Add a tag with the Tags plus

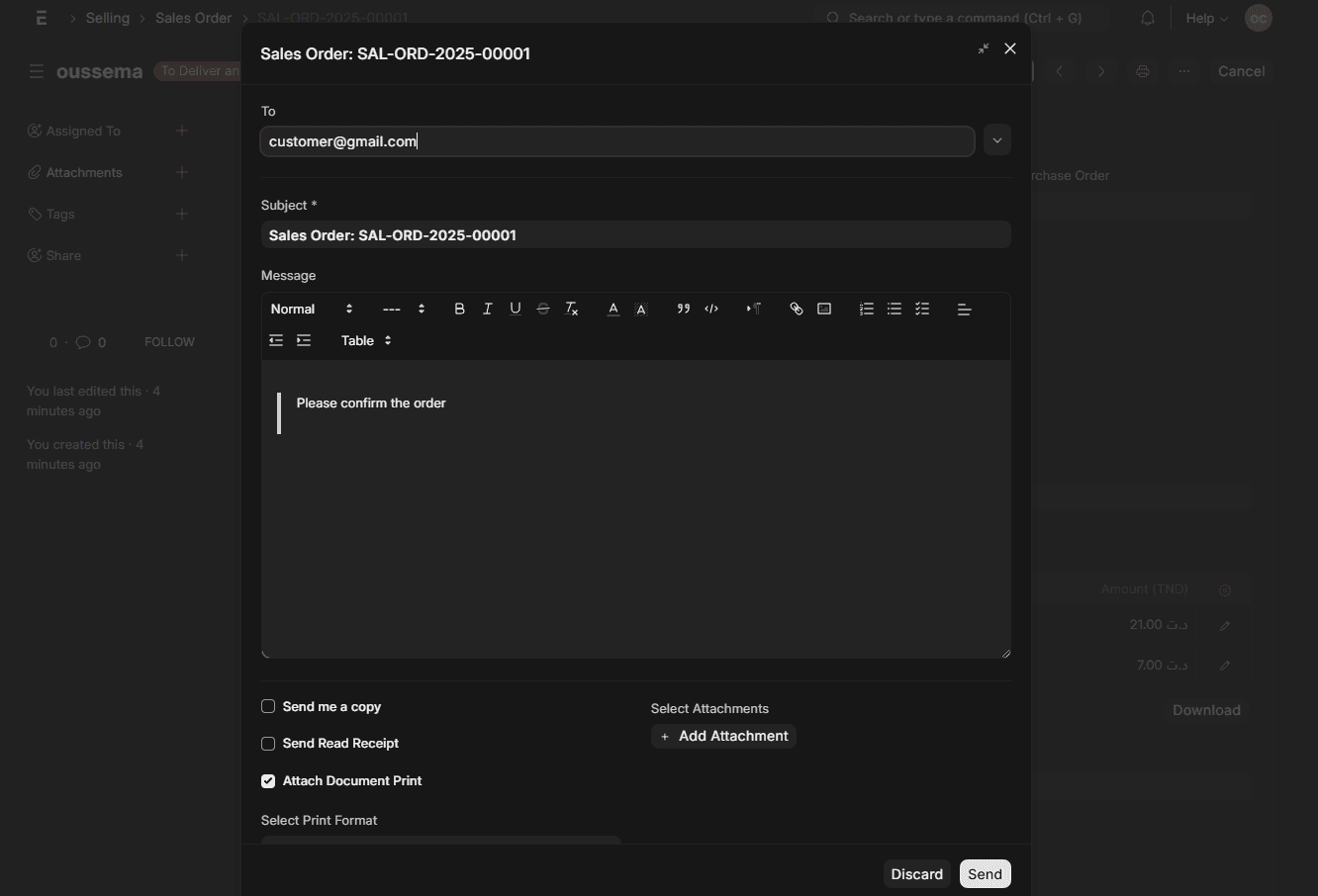[182, 214]
